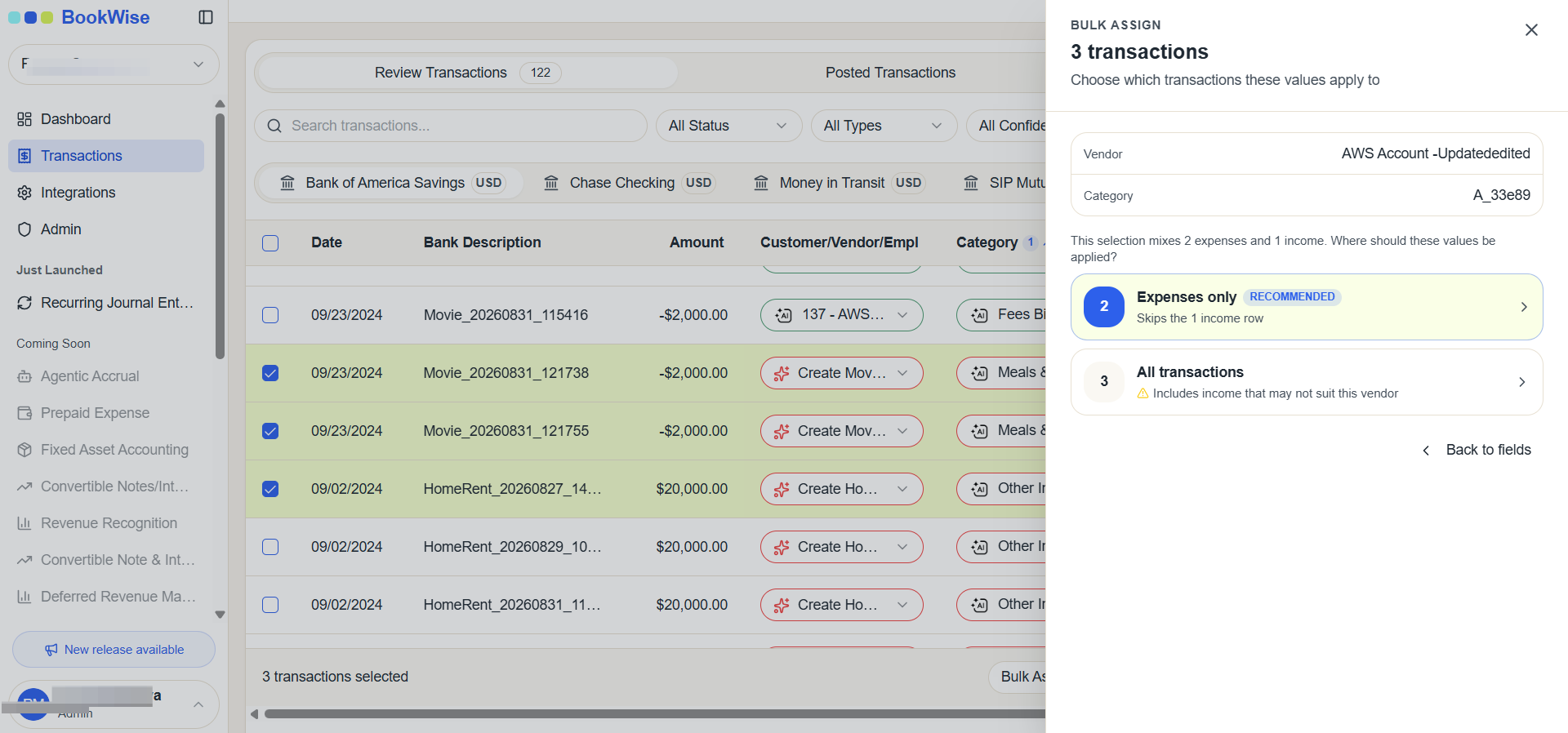Click the SIP Mutual bank icon
The height and width of the screenshot is (733, 1568).
pyautogui.click(x=971, y=183)
